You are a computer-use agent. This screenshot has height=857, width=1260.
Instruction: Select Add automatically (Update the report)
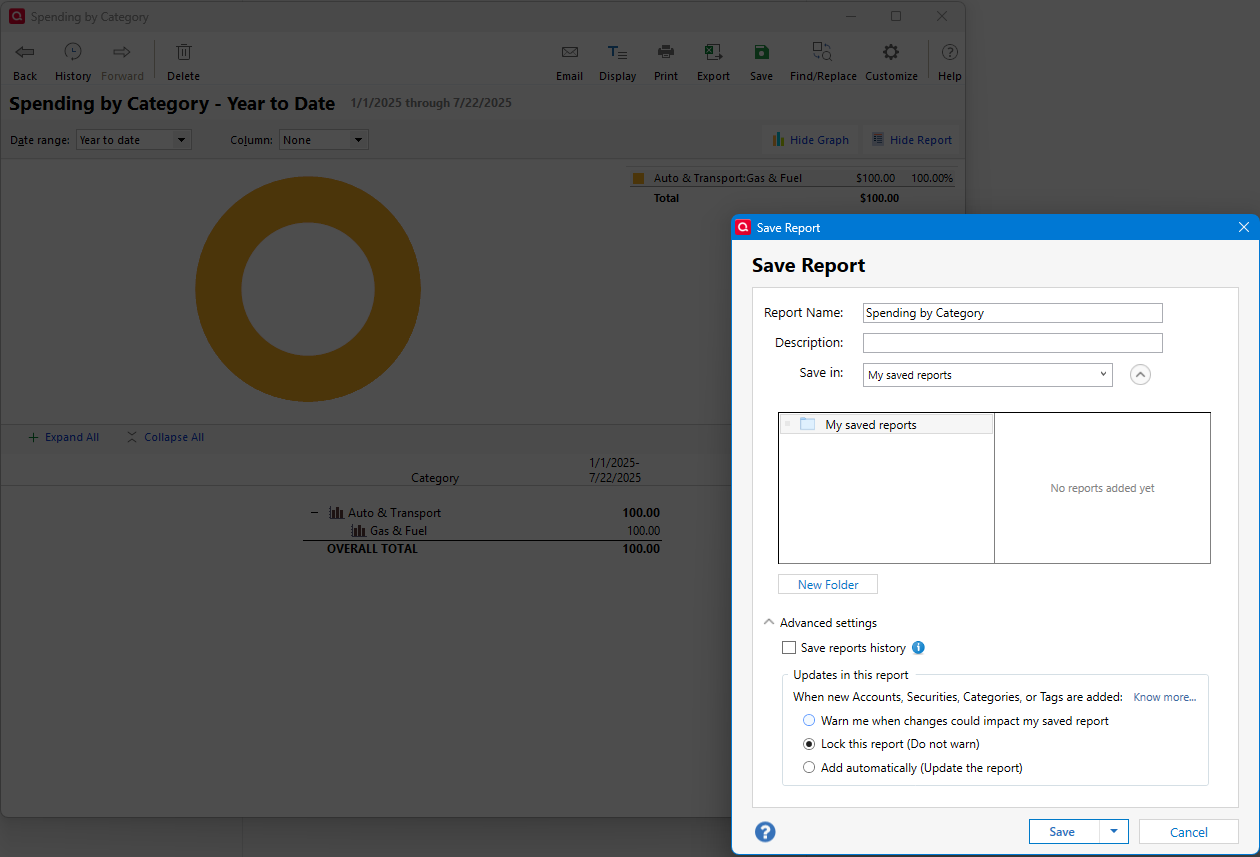click(x=809, y=768)
